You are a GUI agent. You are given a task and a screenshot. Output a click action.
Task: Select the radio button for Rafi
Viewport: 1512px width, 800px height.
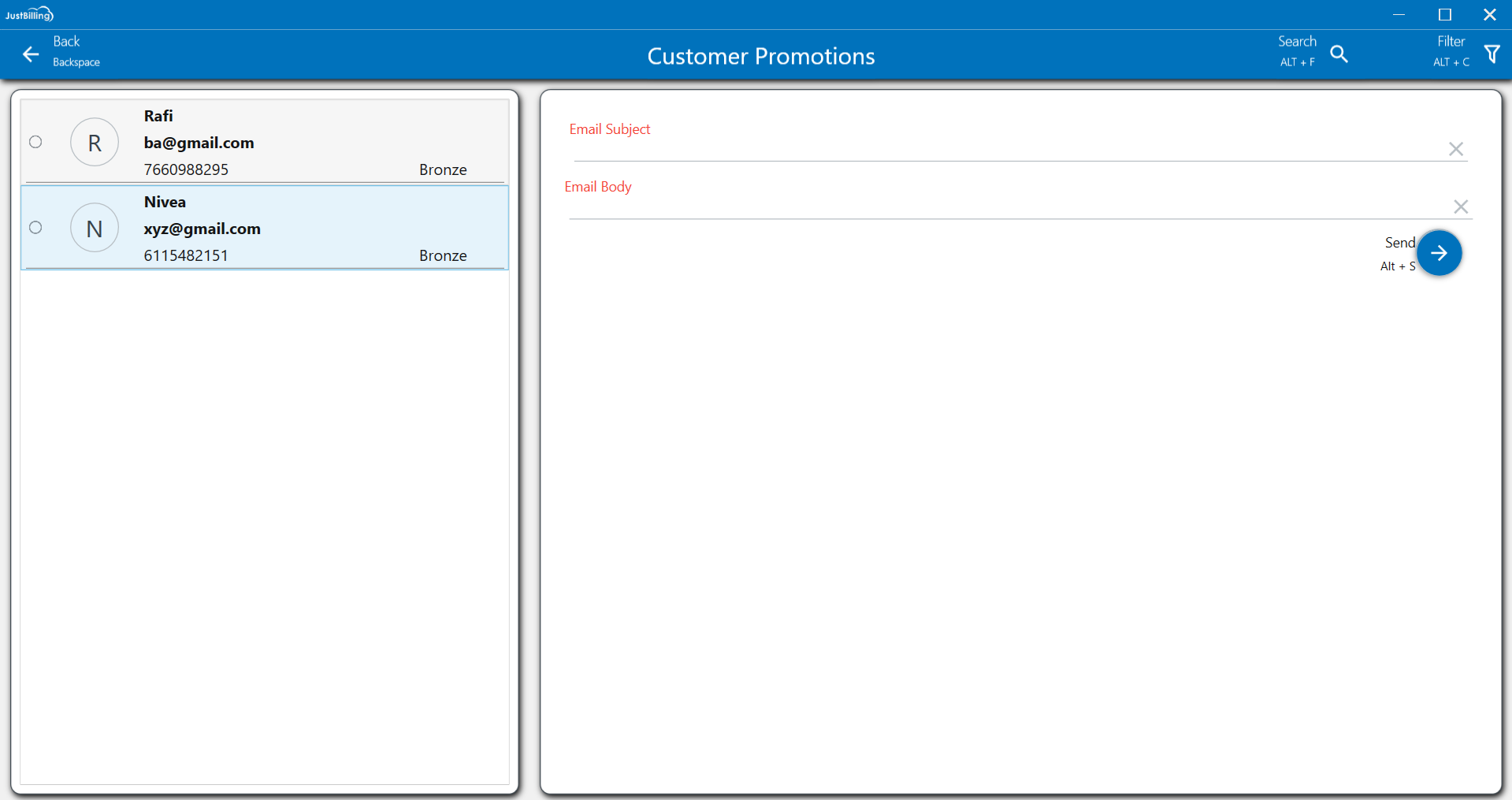tap(35, 142)
